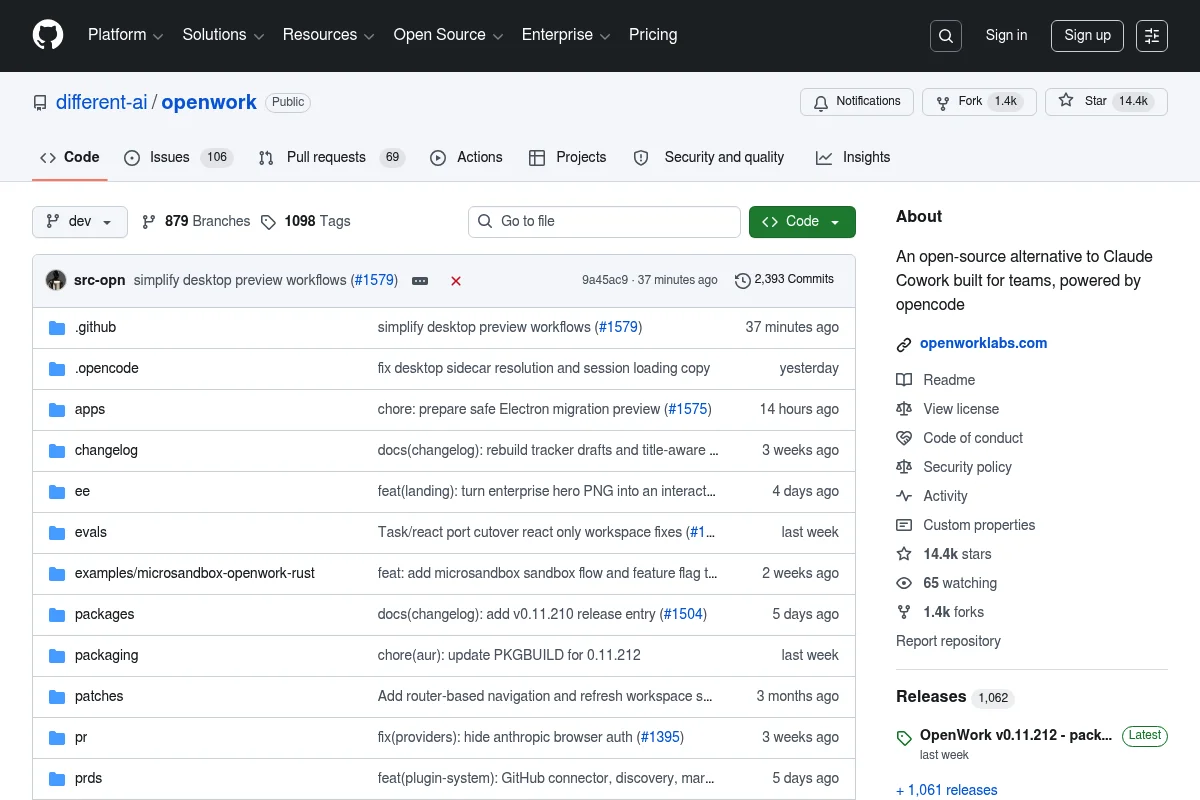Image resolution: width=1200 pixels, height=800 pixels.
Task: Expand commit message ellipsis for src-opn commit
Action: coord(420,281)
